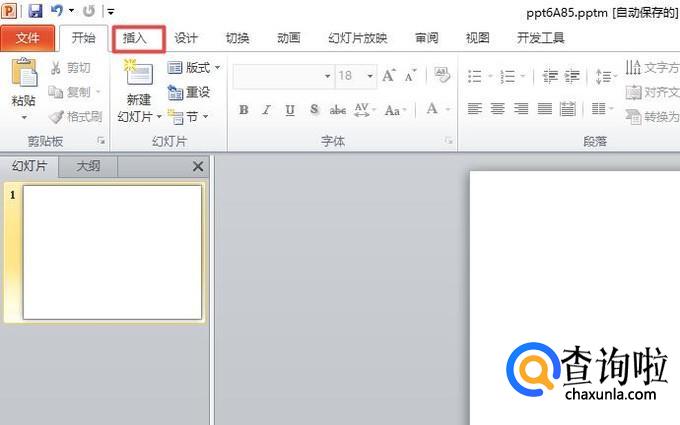The width and height of the screenshot is (680, 425).
Task: Click the 重设 (Reset) slide button
Action: coord(189,92)
